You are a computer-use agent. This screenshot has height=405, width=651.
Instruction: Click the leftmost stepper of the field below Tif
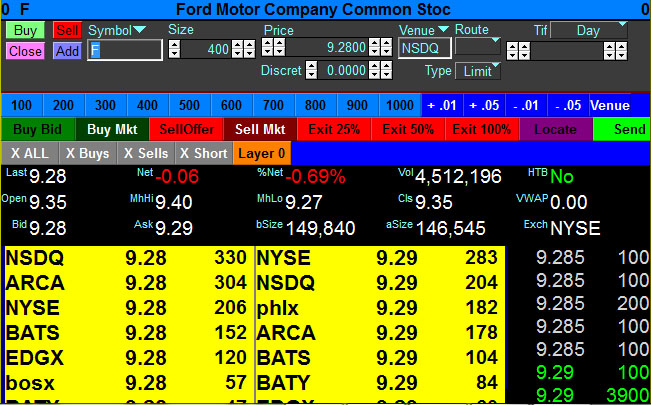513,51
